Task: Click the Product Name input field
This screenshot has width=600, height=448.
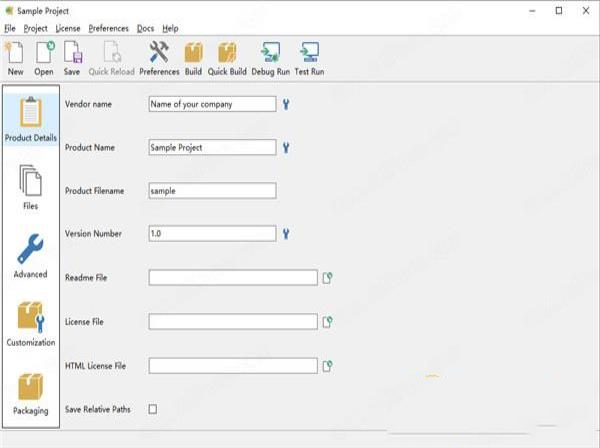Action: [212, 147]
